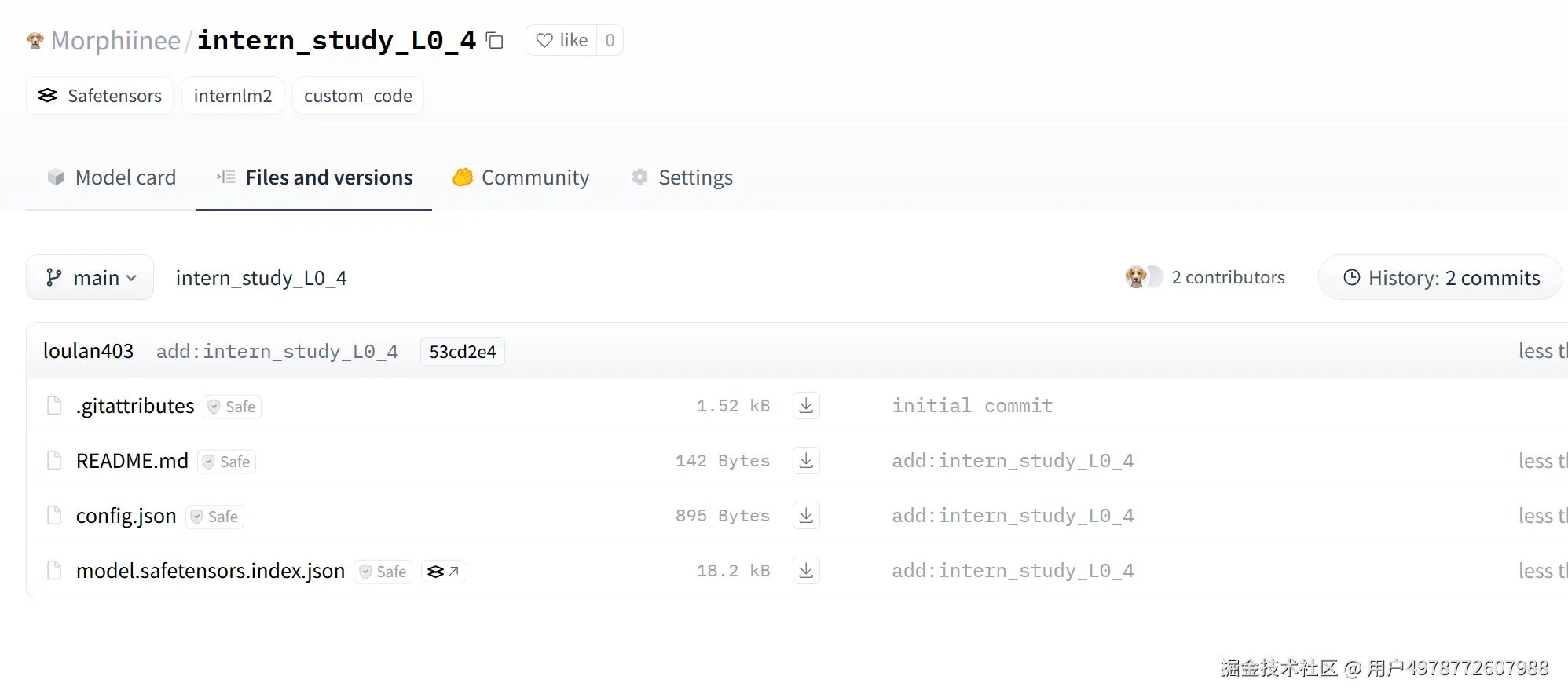Open commit hash 53cd2e4

point(463,351)
